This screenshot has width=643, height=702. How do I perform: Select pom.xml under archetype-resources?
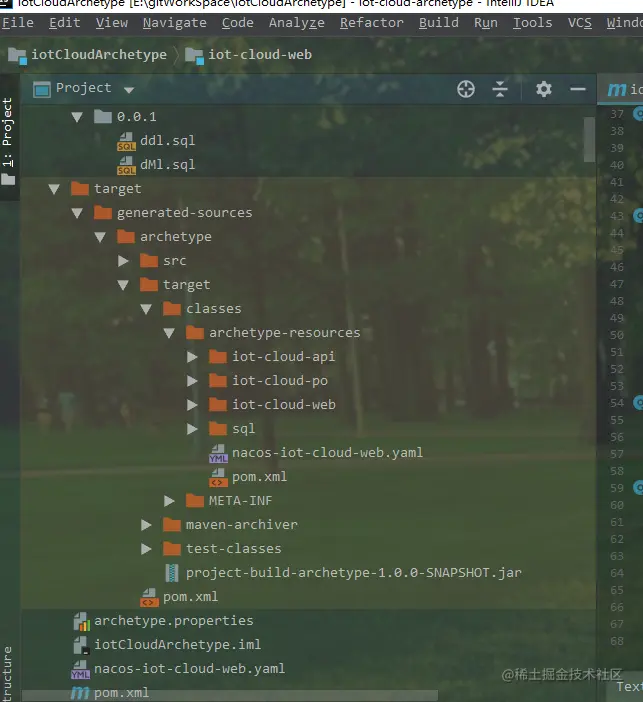[259, 477]
